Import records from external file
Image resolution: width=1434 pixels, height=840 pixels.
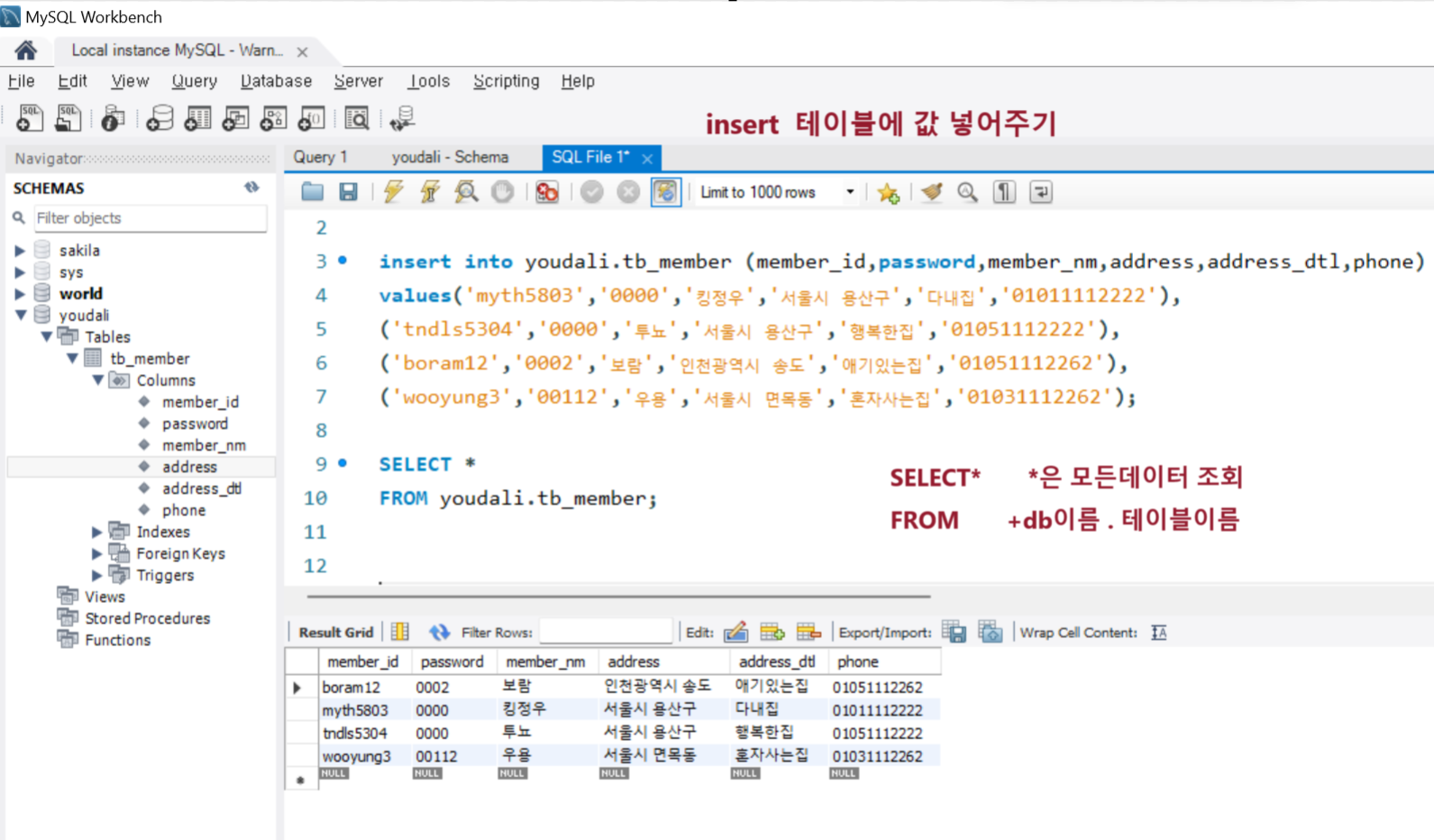991,632
